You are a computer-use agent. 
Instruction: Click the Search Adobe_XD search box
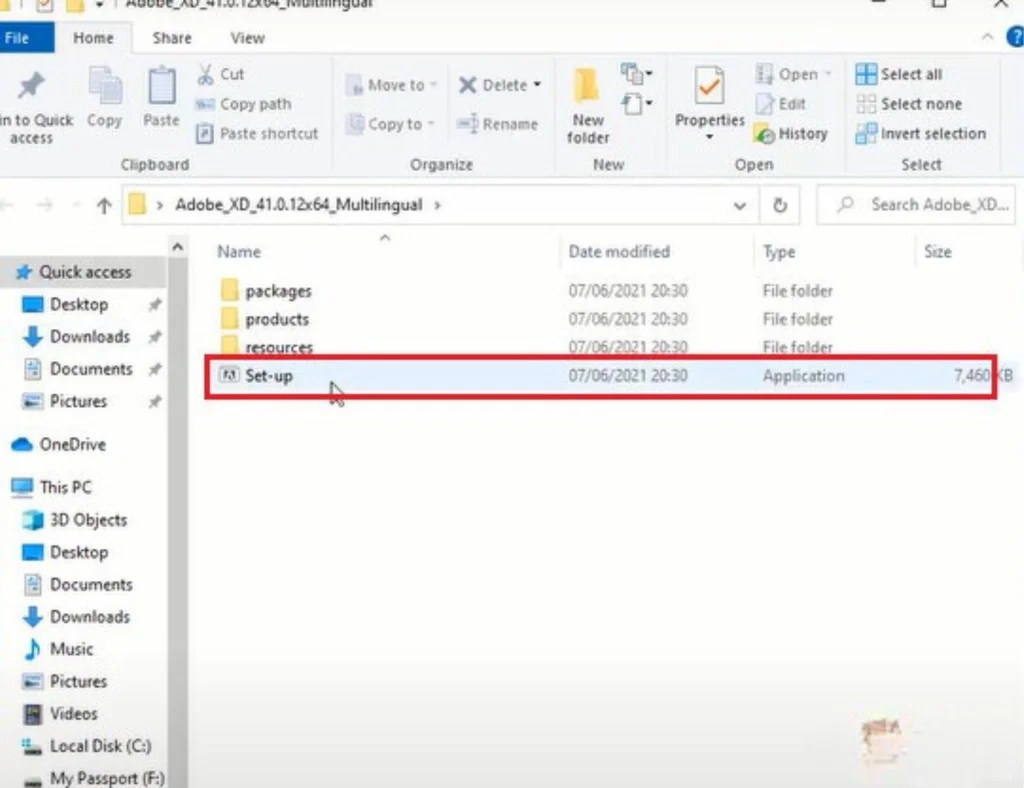(x=916, y=205)
